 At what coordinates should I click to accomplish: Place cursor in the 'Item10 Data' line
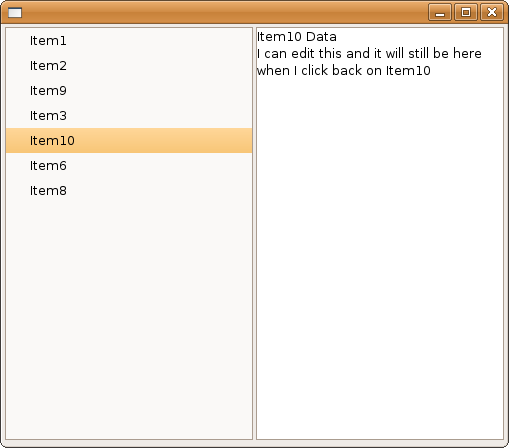[297, 37]
